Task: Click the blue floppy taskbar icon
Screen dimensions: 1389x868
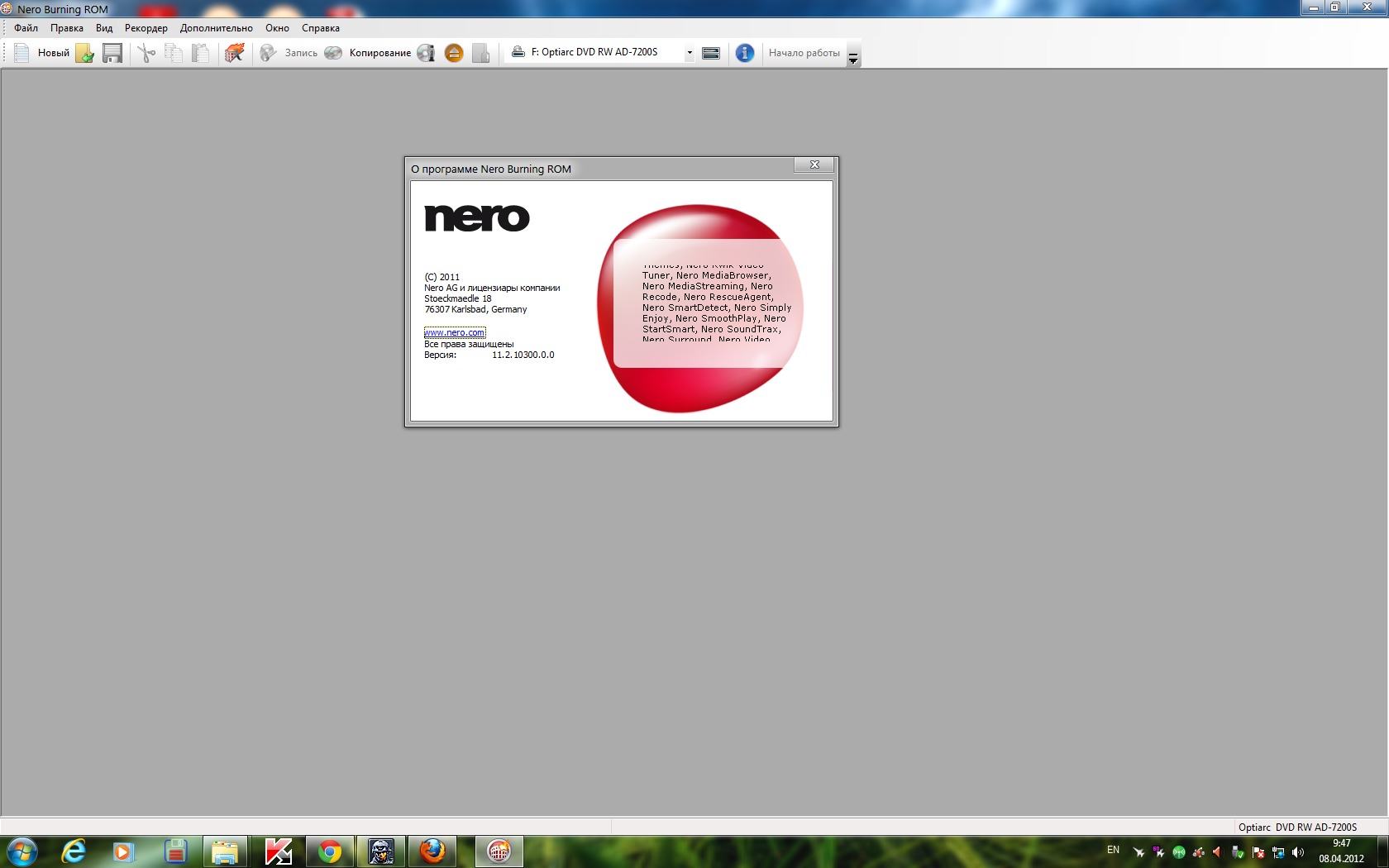Action: pyautogui.click(x=174, y=851)
